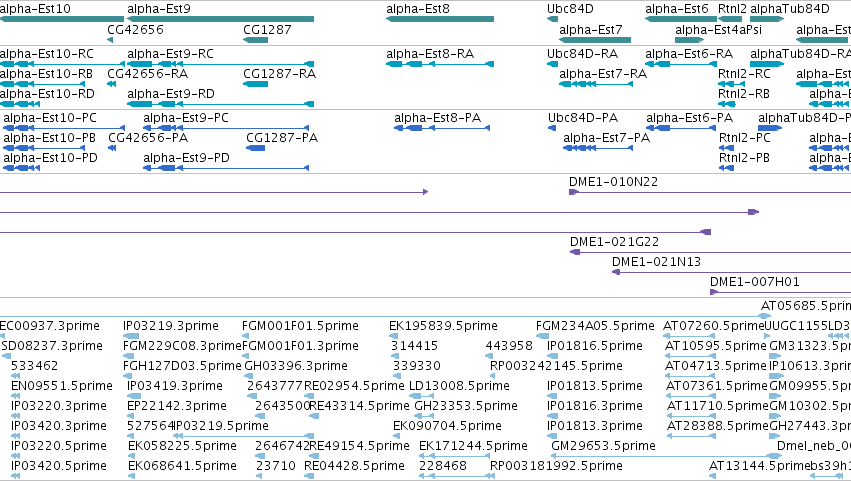
Task: Click EST LD13008.5prime
Action: click(459, 386)
